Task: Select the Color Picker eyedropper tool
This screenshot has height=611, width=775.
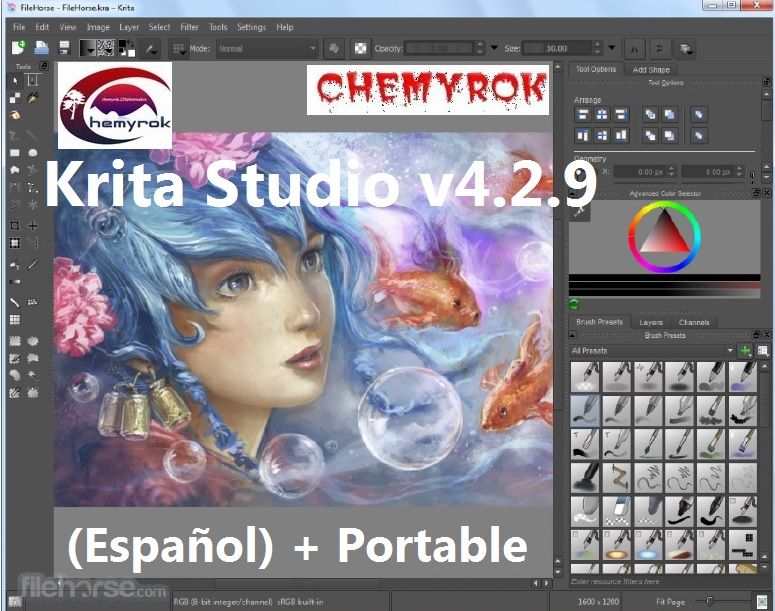Action: 33,265
